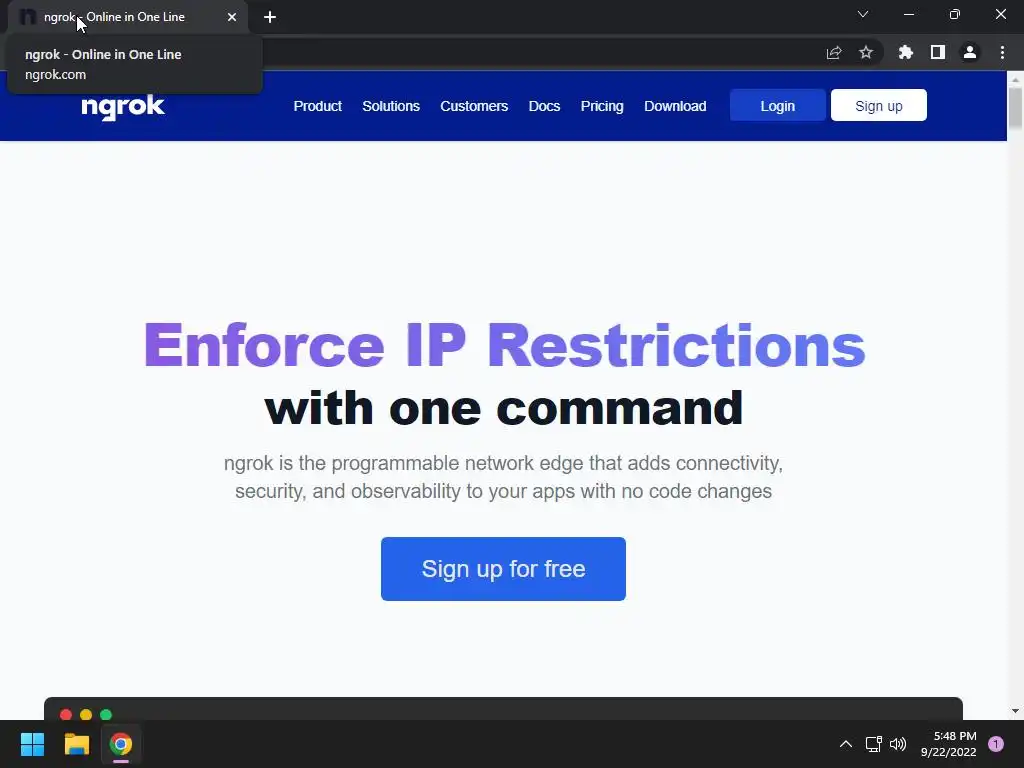Share this page icon in address bar

tap(834, 53)
